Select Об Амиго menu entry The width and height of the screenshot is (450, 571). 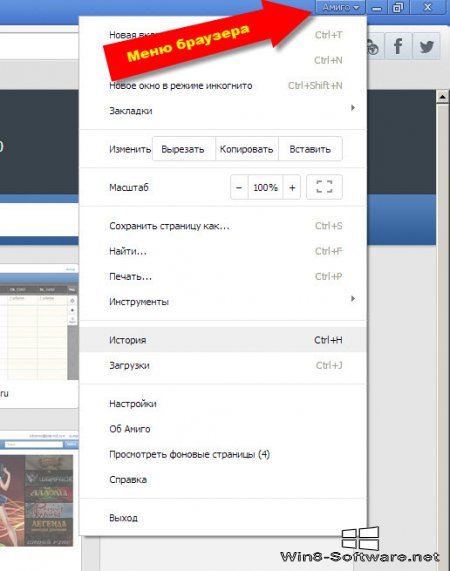tap(223, 429)
